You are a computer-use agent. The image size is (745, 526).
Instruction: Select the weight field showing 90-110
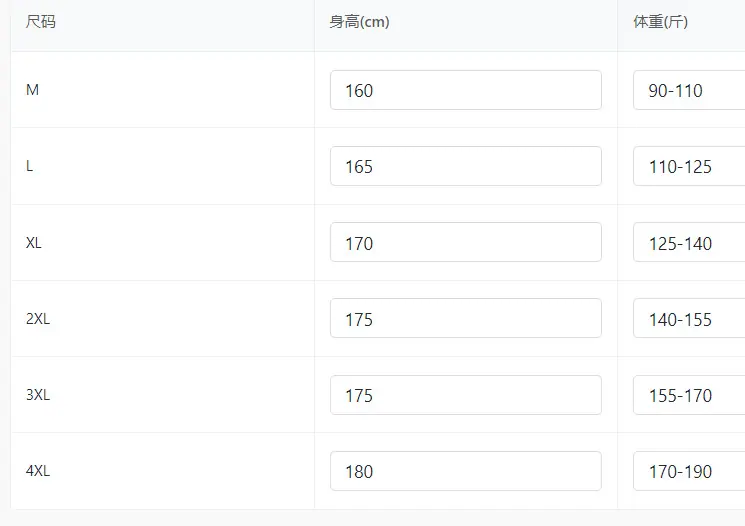pos(689,90)
